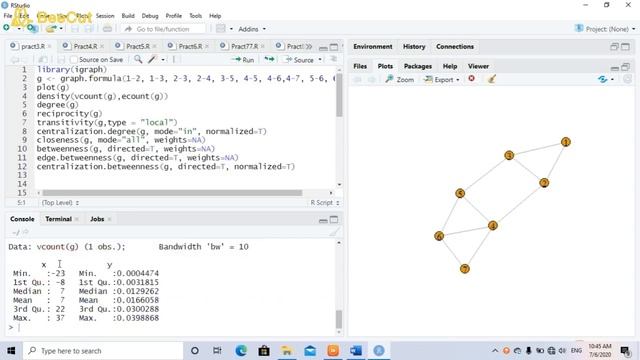This screenshot has width=640, height=360.
Task: Click the editor horizontal scrollbar
Action: click(172, 193)
